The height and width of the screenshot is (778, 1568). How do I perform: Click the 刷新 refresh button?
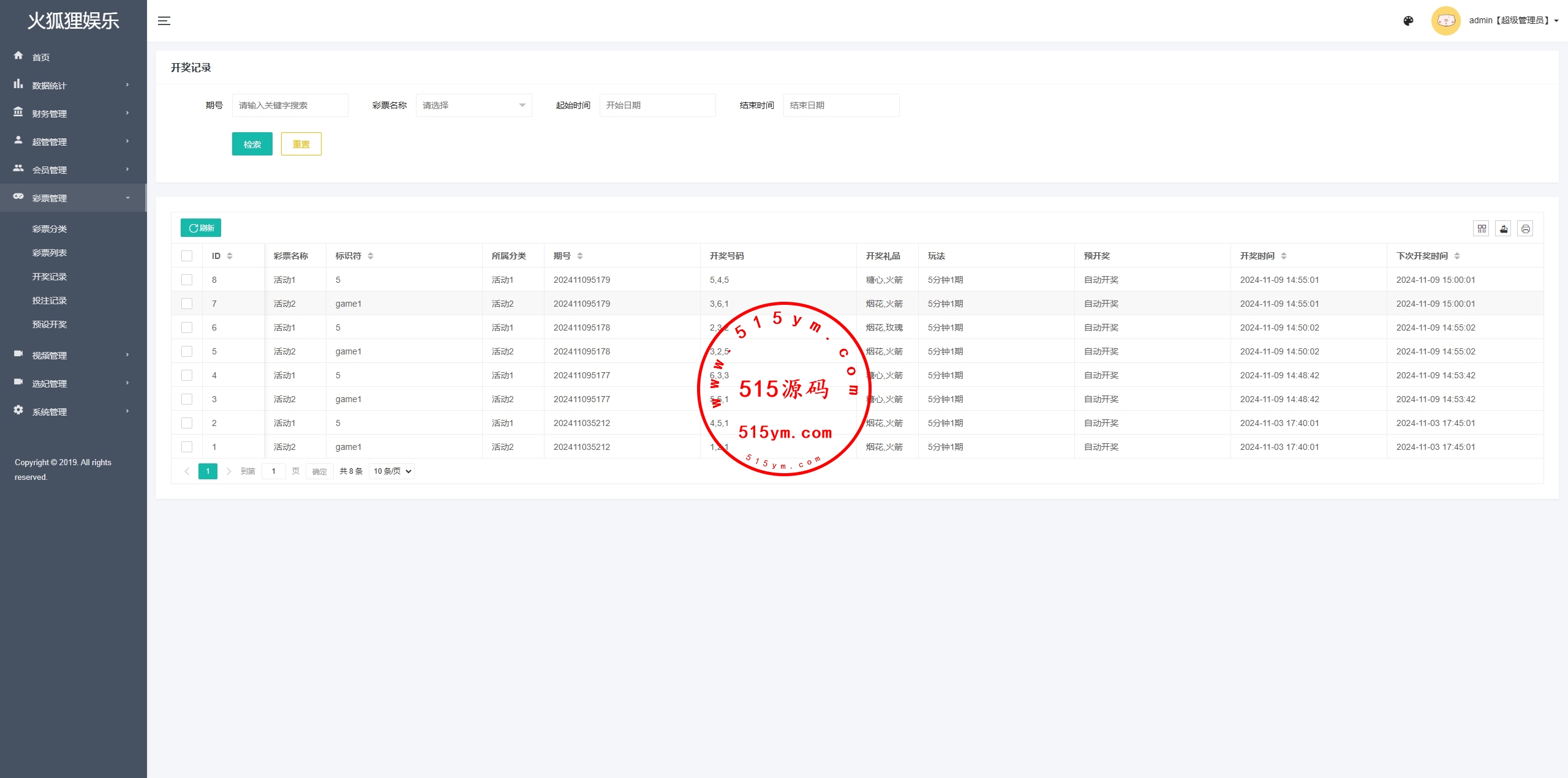[201, 228]
